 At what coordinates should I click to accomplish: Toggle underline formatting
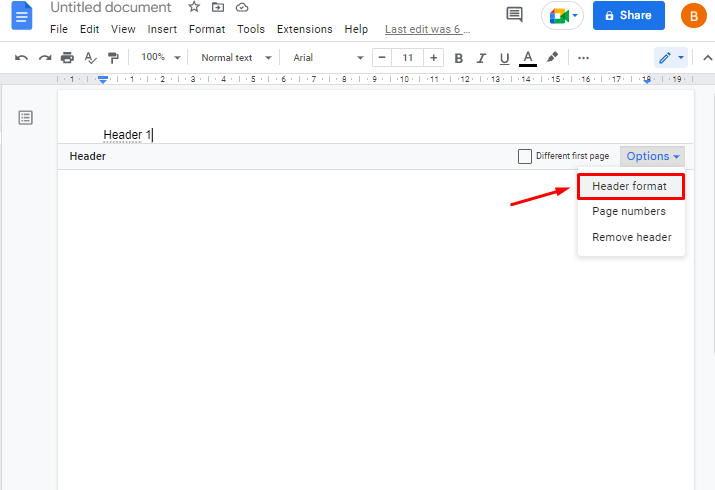click(x=504, y=58)
